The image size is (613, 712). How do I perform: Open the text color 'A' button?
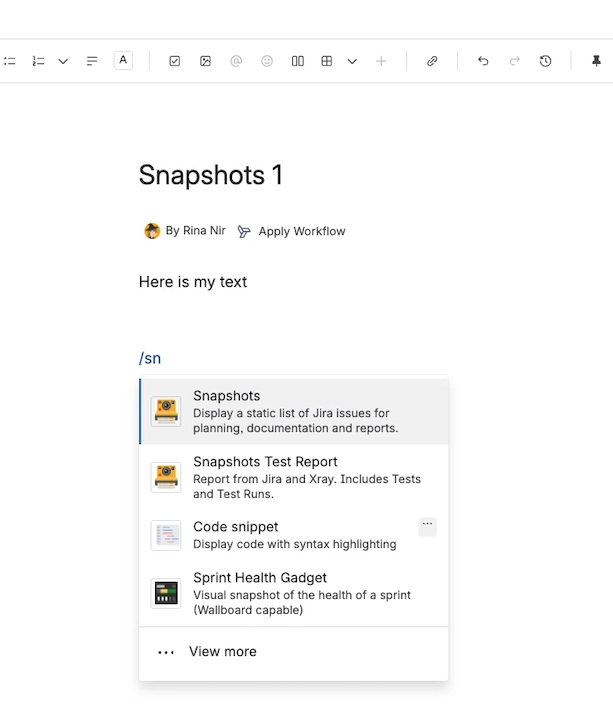[x=123, y=60]
